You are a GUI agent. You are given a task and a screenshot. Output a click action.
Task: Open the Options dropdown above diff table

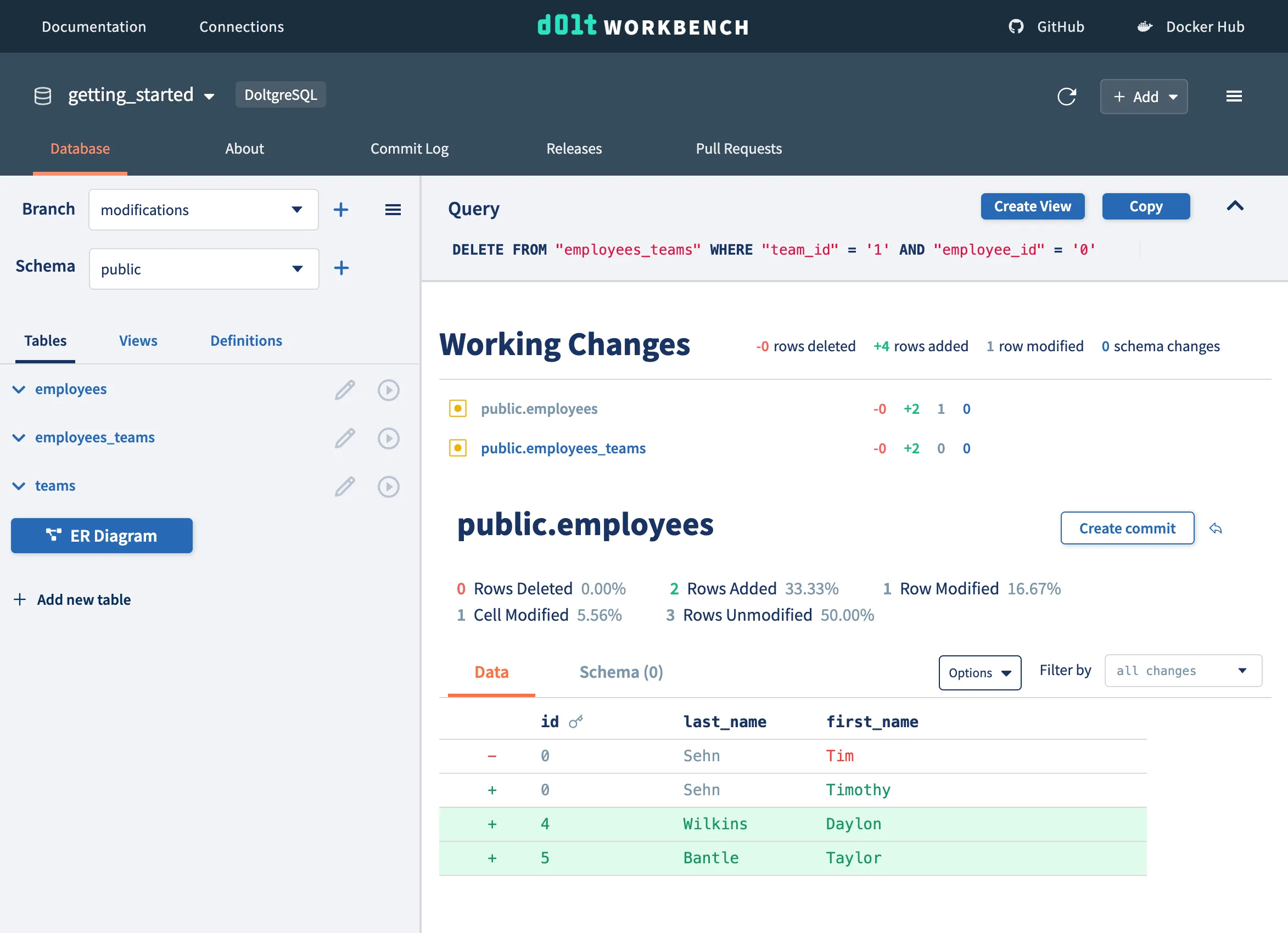(979, 673)
